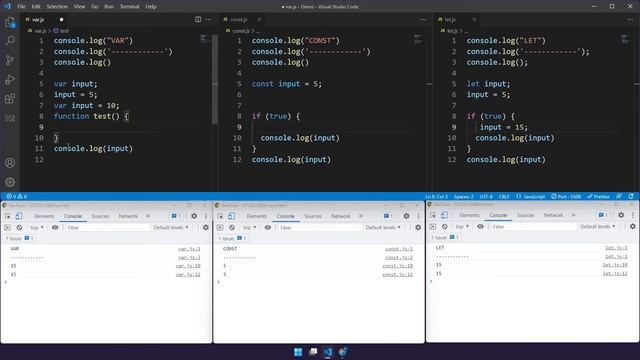The width and height of the screenshot is (640, 360).
Task: Open source link var.js:10 in console
Action: pyautogui.click(x=188, y=266)
